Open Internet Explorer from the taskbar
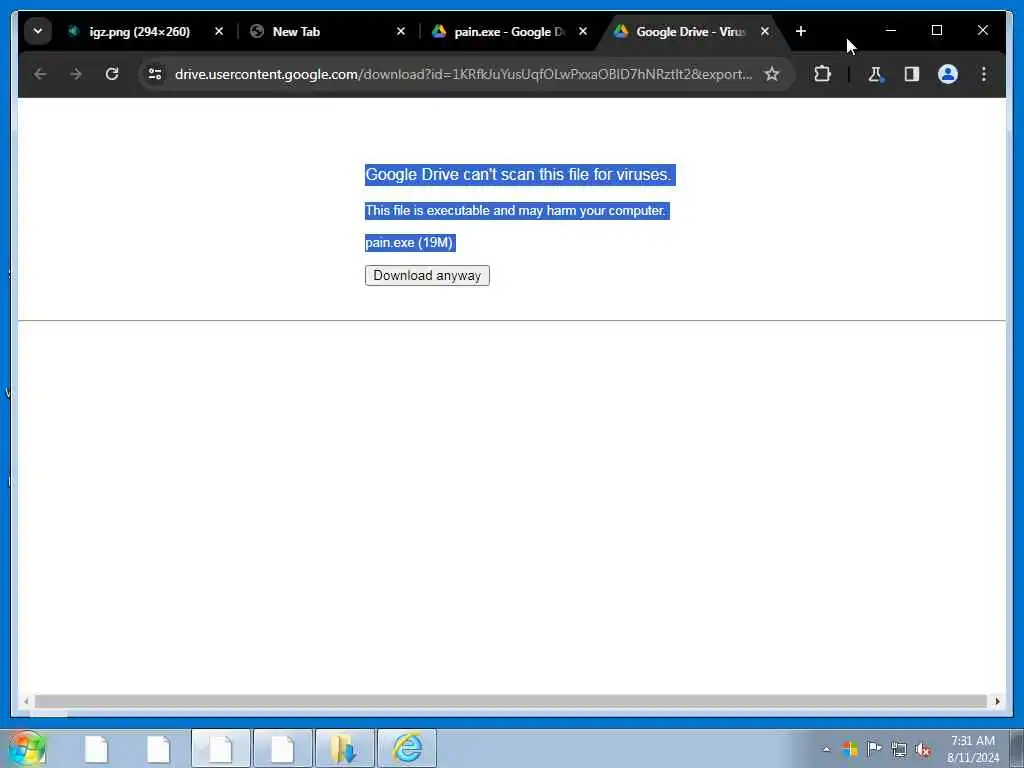The width and height of the screenshot is (1024, 768). pos(407,748)
